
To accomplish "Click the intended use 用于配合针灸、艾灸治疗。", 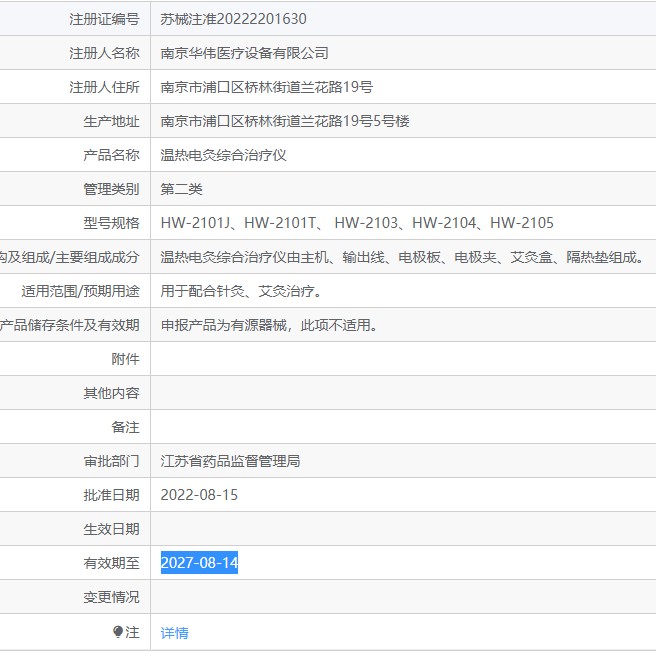I will click(241, 291).
